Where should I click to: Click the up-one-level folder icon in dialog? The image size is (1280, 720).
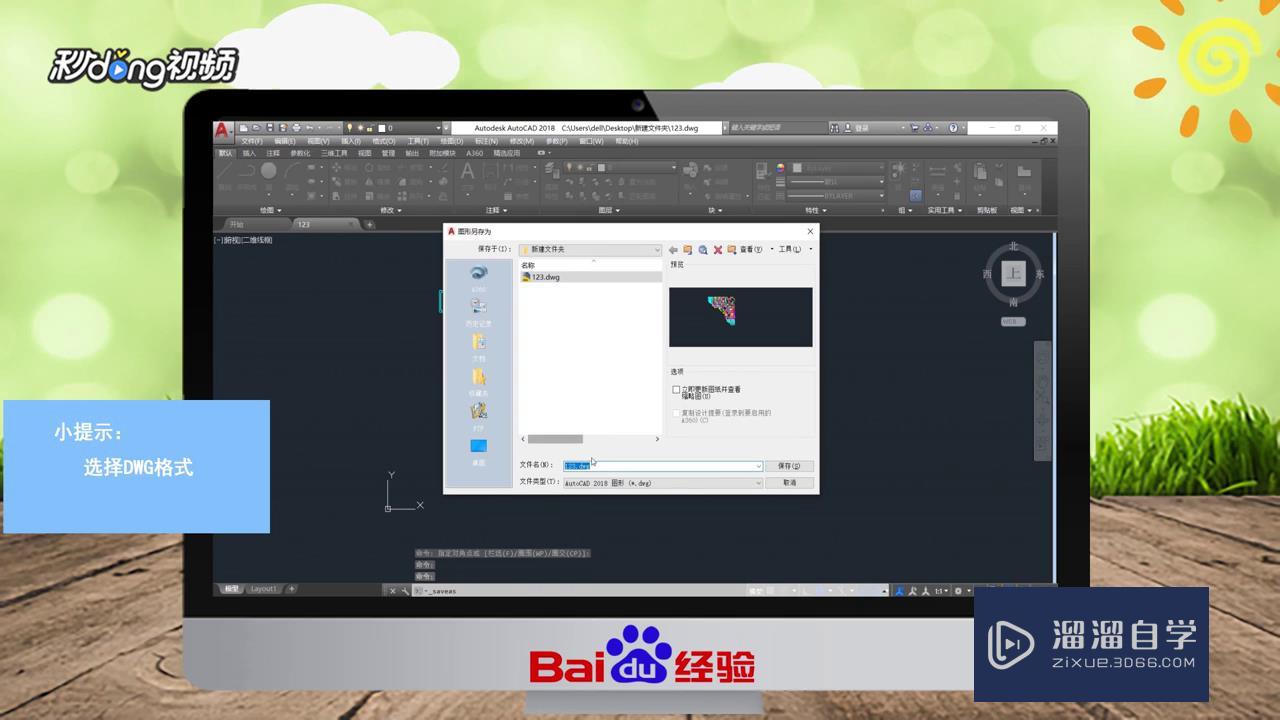pyautogui.click(x=688, y=249)
